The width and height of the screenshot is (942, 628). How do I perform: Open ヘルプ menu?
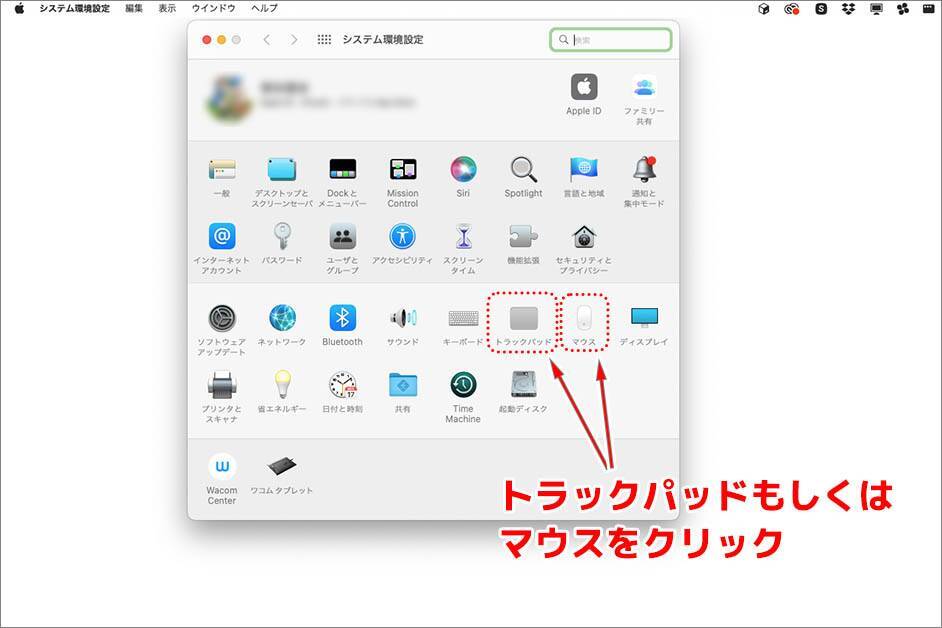264,8
